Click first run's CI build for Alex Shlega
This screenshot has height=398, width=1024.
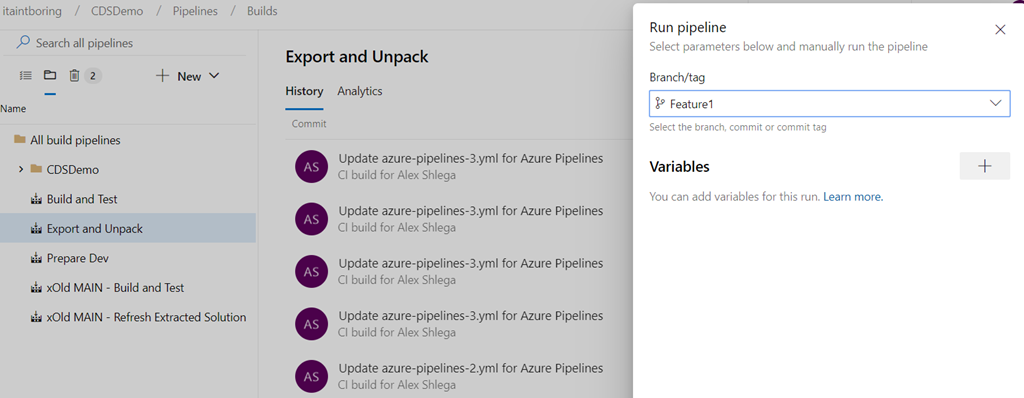click(397, 175)
